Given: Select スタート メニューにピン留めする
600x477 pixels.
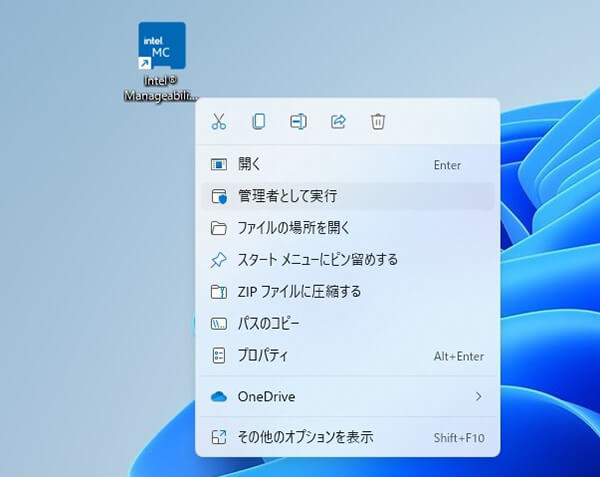Looking at the screenshot, I should click(x=347, y=260).
